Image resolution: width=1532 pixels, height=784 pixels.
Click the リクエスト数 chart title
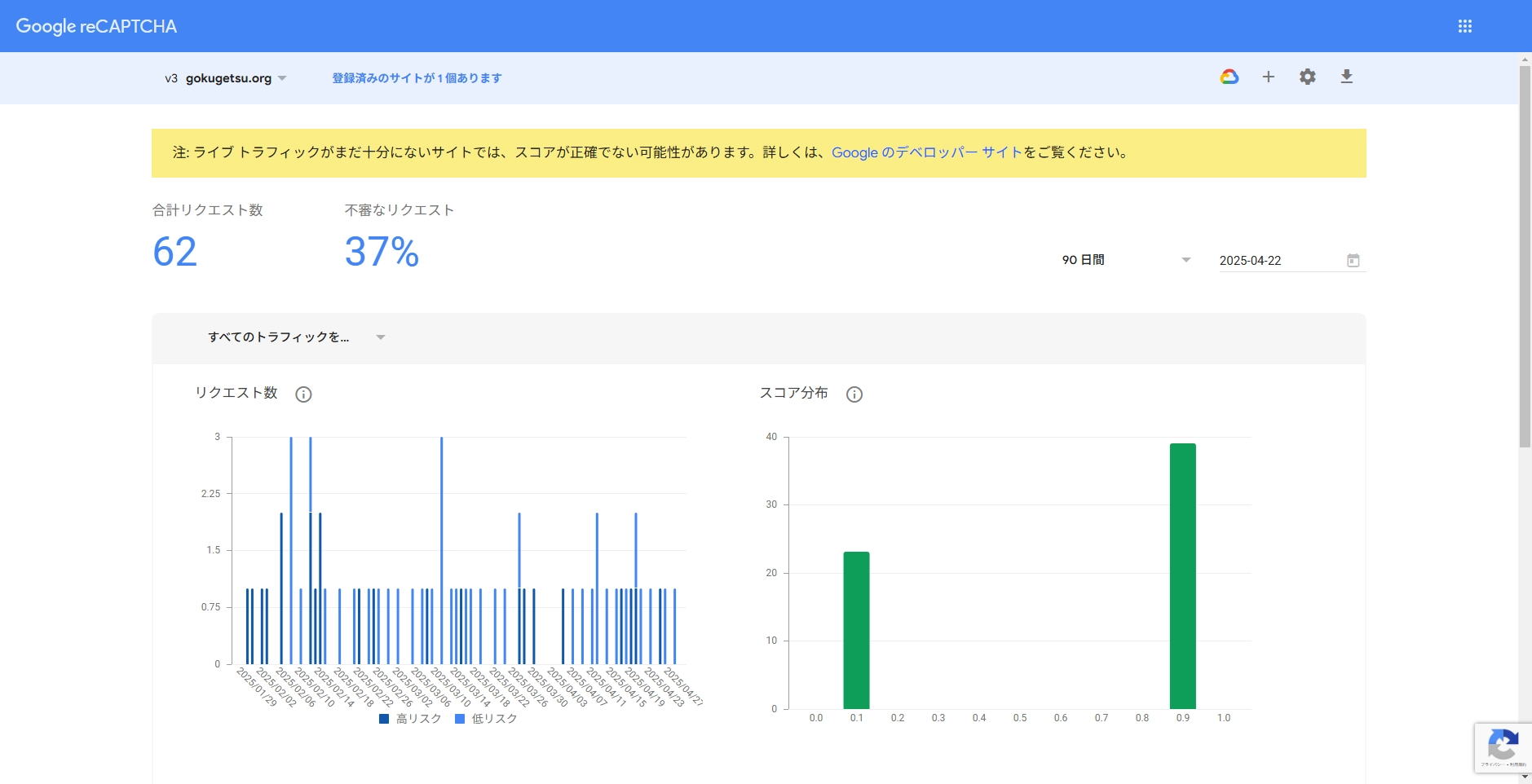point(236,393)
